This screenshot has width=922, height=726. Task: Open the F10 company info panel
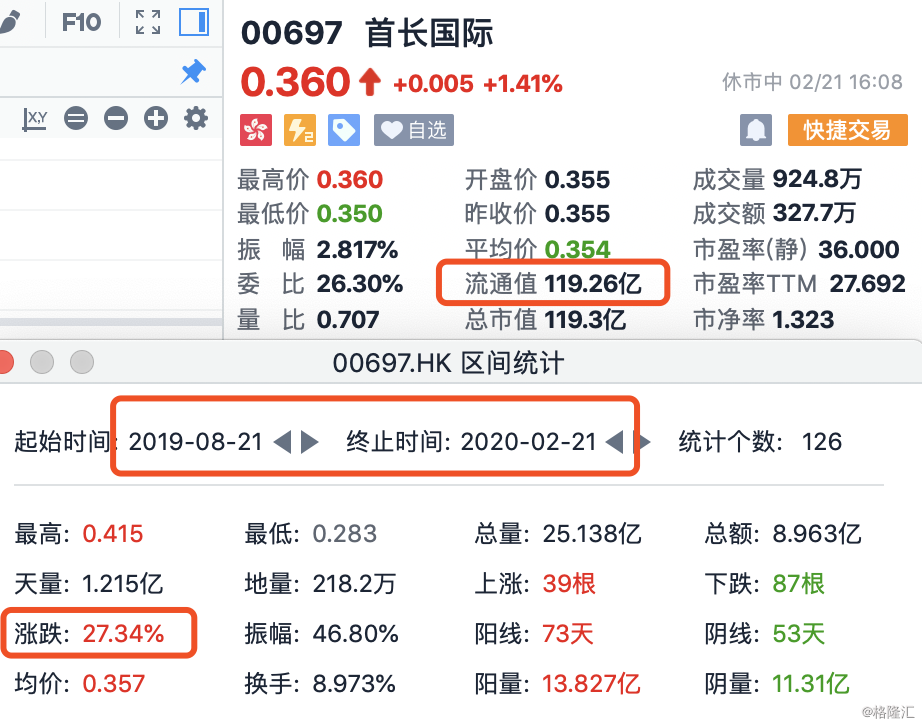(81, 22)
